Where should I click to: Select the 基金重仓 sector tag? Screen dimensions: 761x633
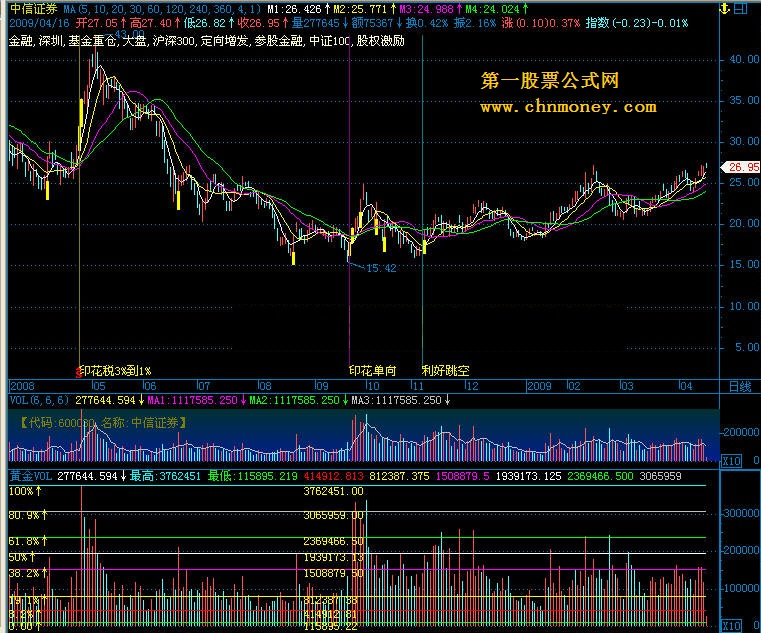pos(92,41)
